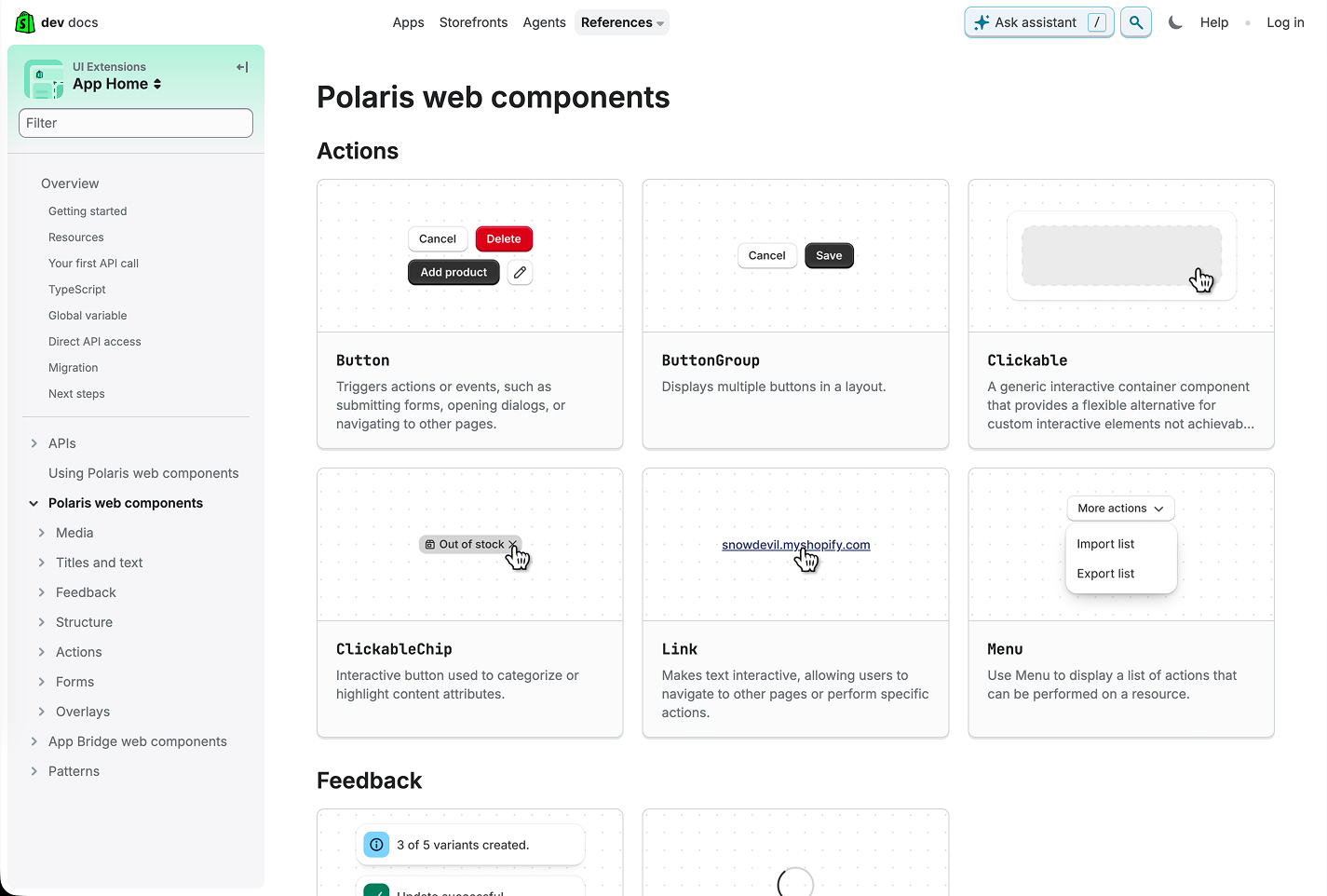Open the snowdevil.myshopify.com link
1327x896 pixels.
click(x=795, y=545)
